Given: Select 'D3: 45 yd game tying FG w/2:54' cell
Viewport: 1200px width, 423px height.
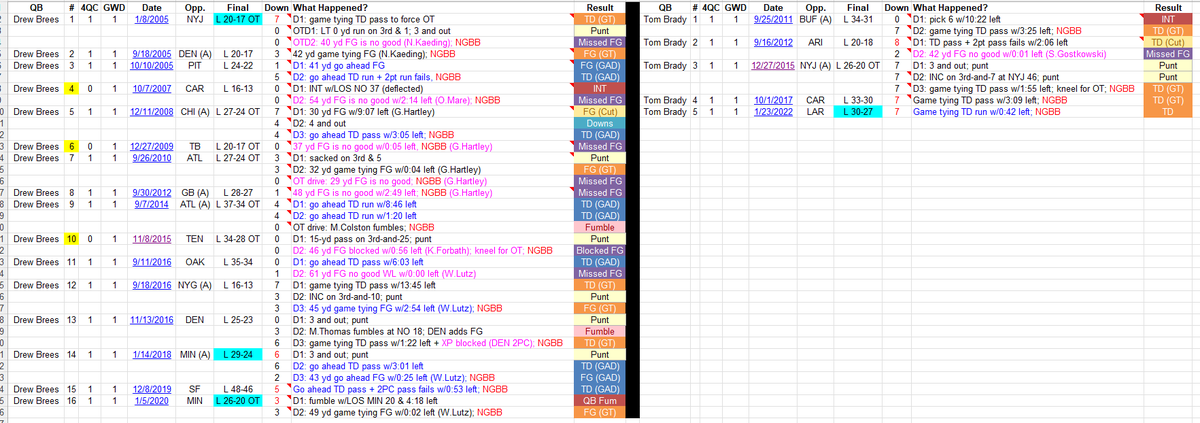Looking at the screenshot, I should tap(431, 308).
